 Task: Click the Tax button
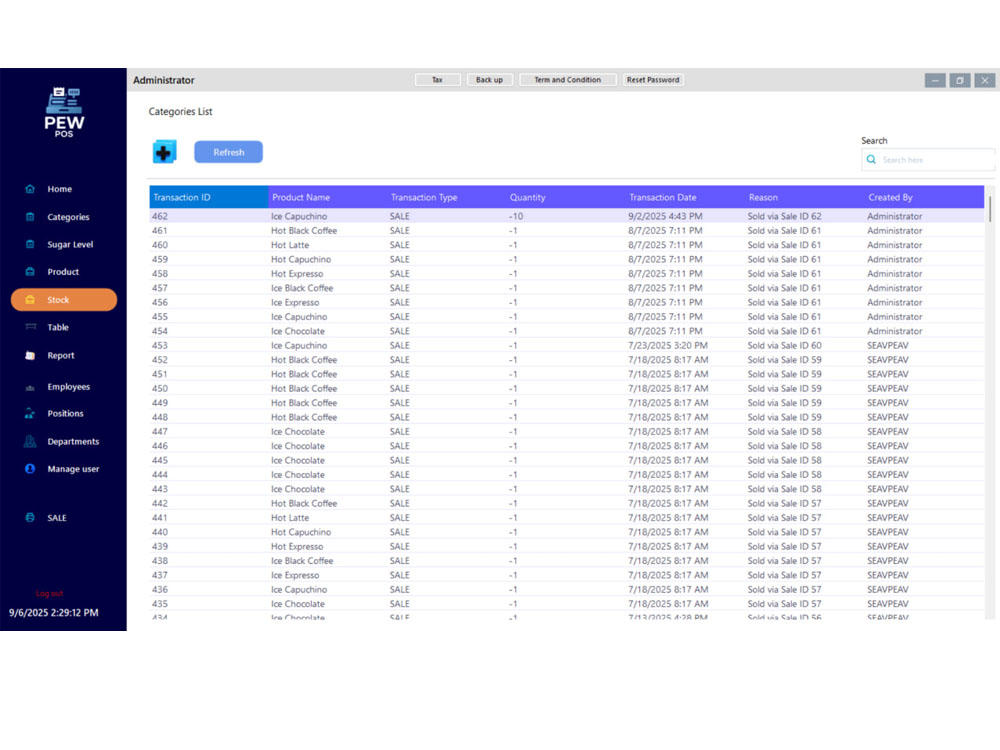click(x=438, y=80)
